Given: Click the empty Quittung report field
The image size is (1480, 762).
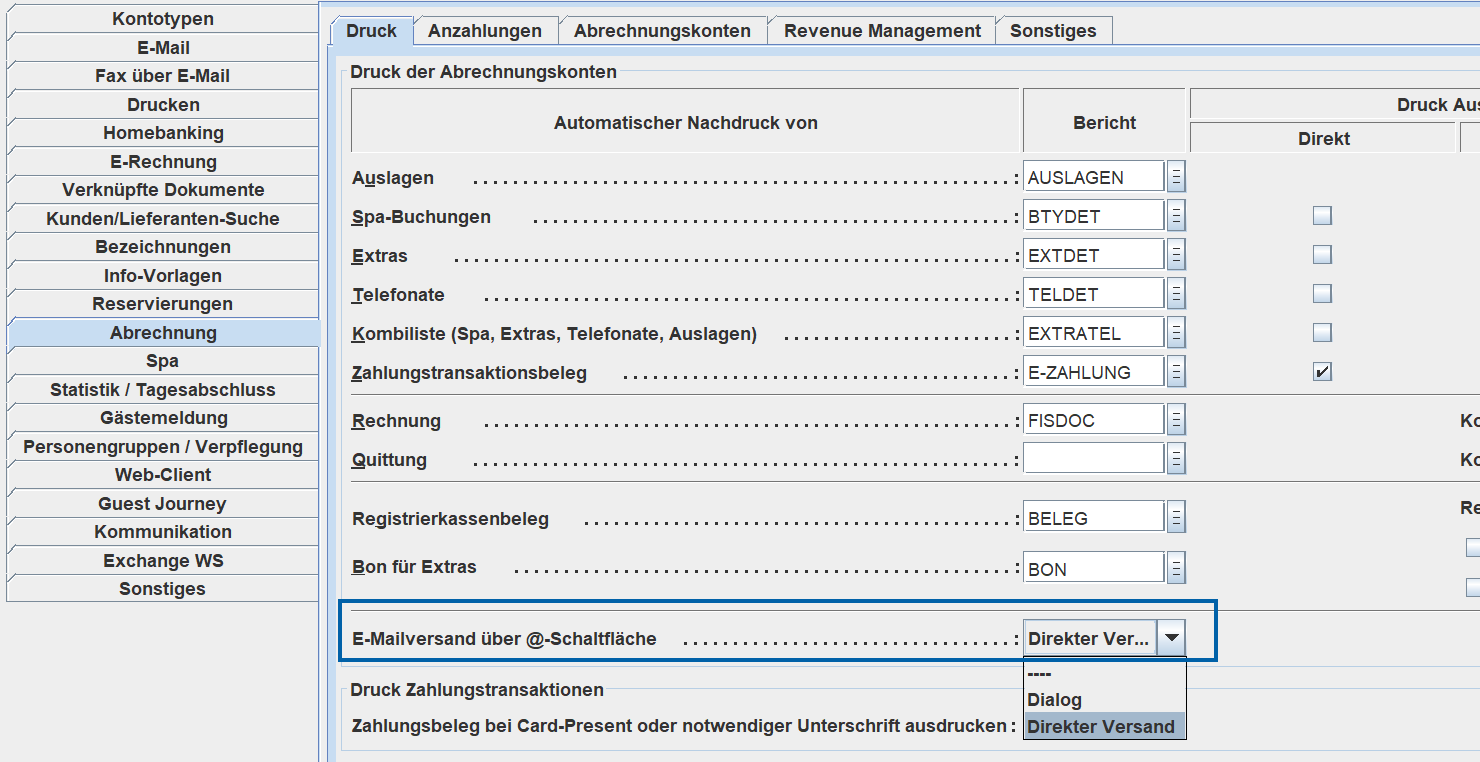Looking at the screenshot, I should pyautogui.click(x=1093, y=459).
